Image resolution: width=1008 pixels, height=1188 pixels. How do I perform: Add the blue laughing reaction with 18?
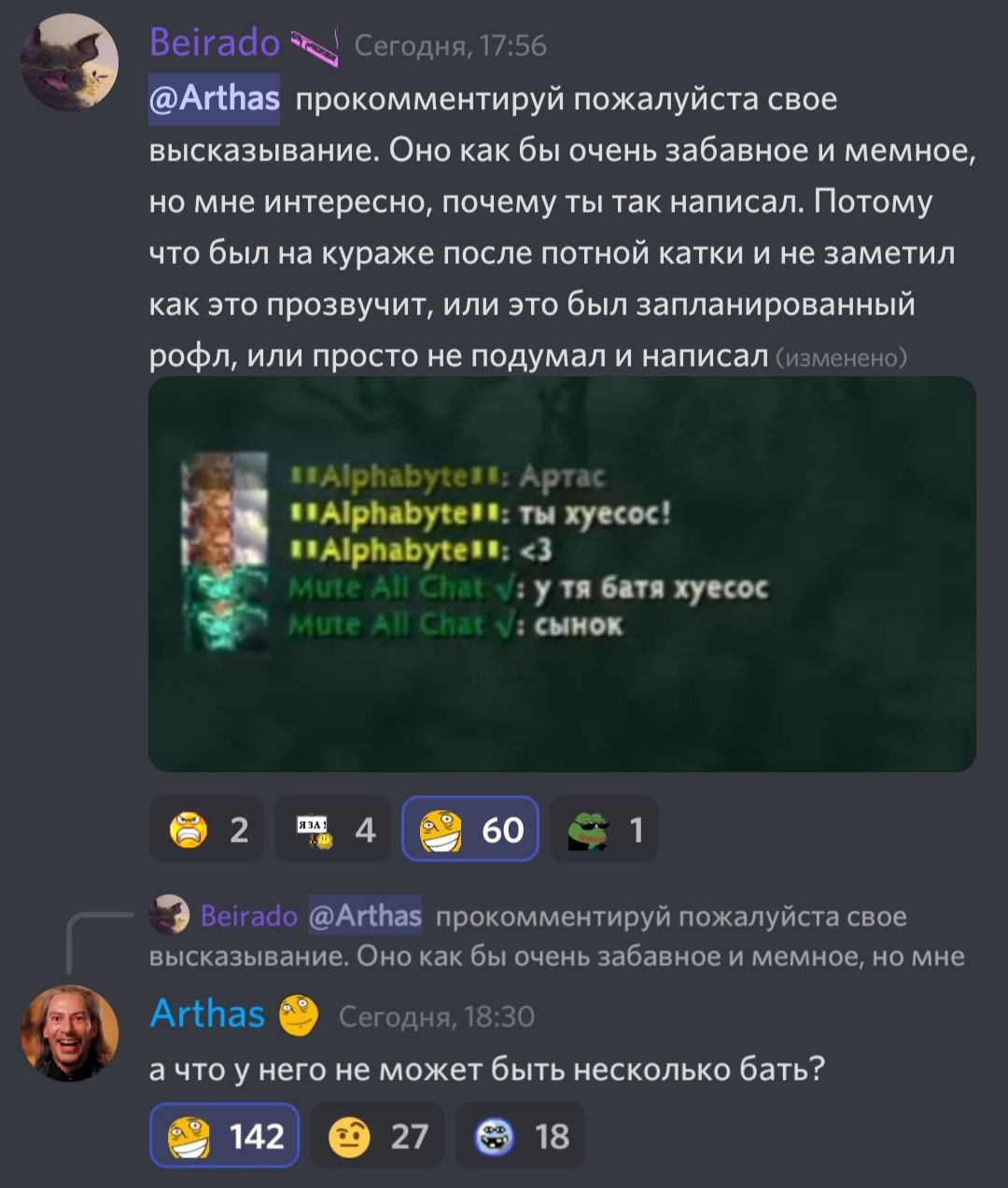click(x=520, y=1135)
